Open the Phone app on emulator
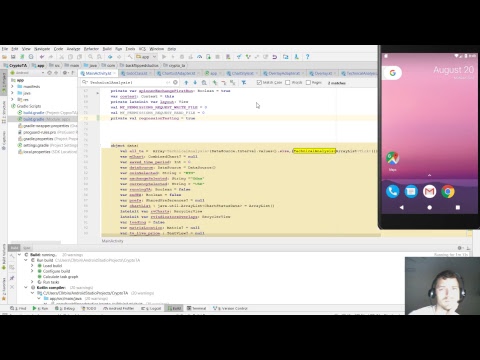This screenshot has width=480, height=360. 392,191
